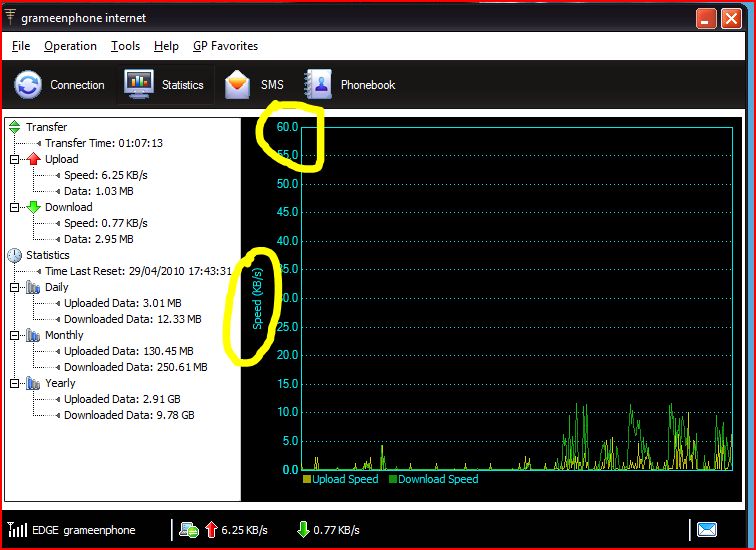
Task: Click the red Upload arrow icon
Action: 33,159
